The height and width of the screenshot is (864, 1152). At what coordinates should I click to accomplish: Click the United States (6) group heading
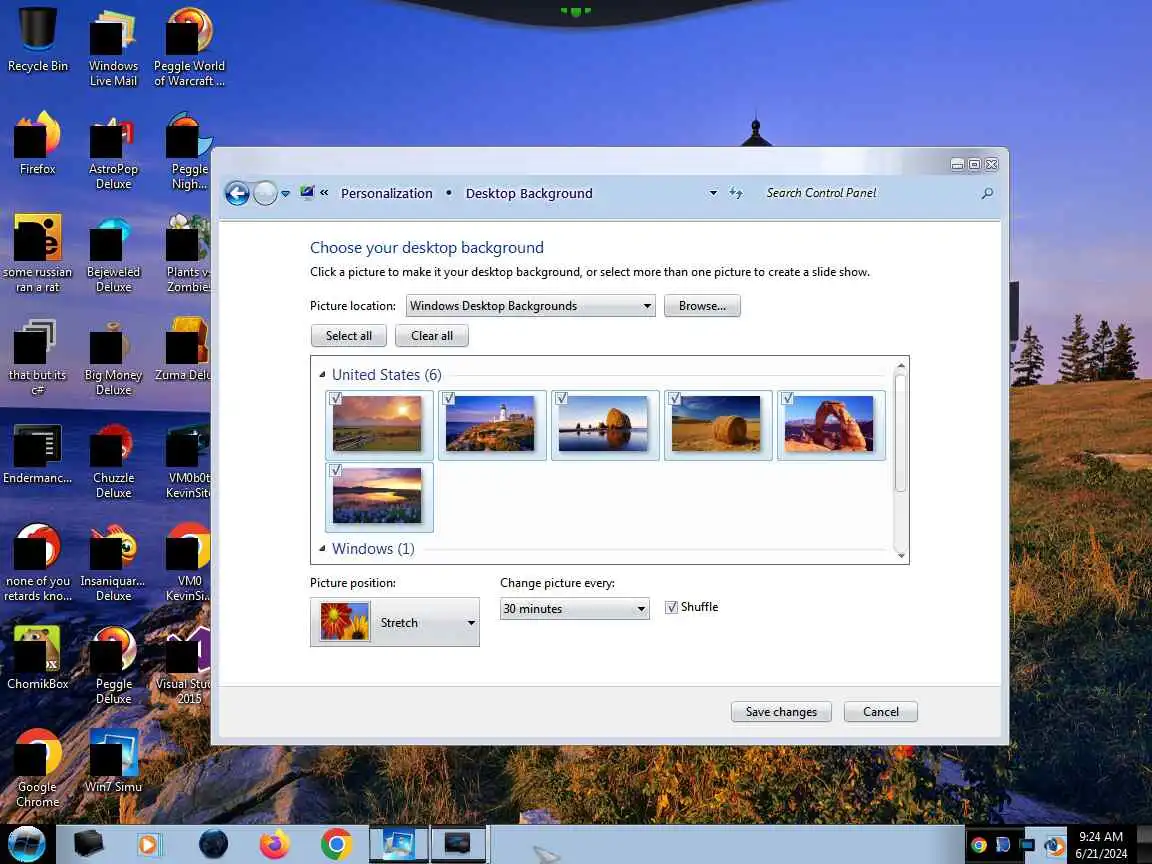click(x=386, y=375)
